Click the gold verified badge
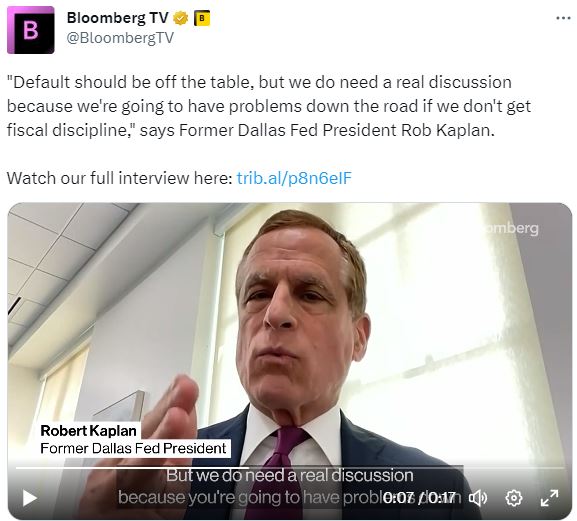577x521 pixels. point(181,18)
